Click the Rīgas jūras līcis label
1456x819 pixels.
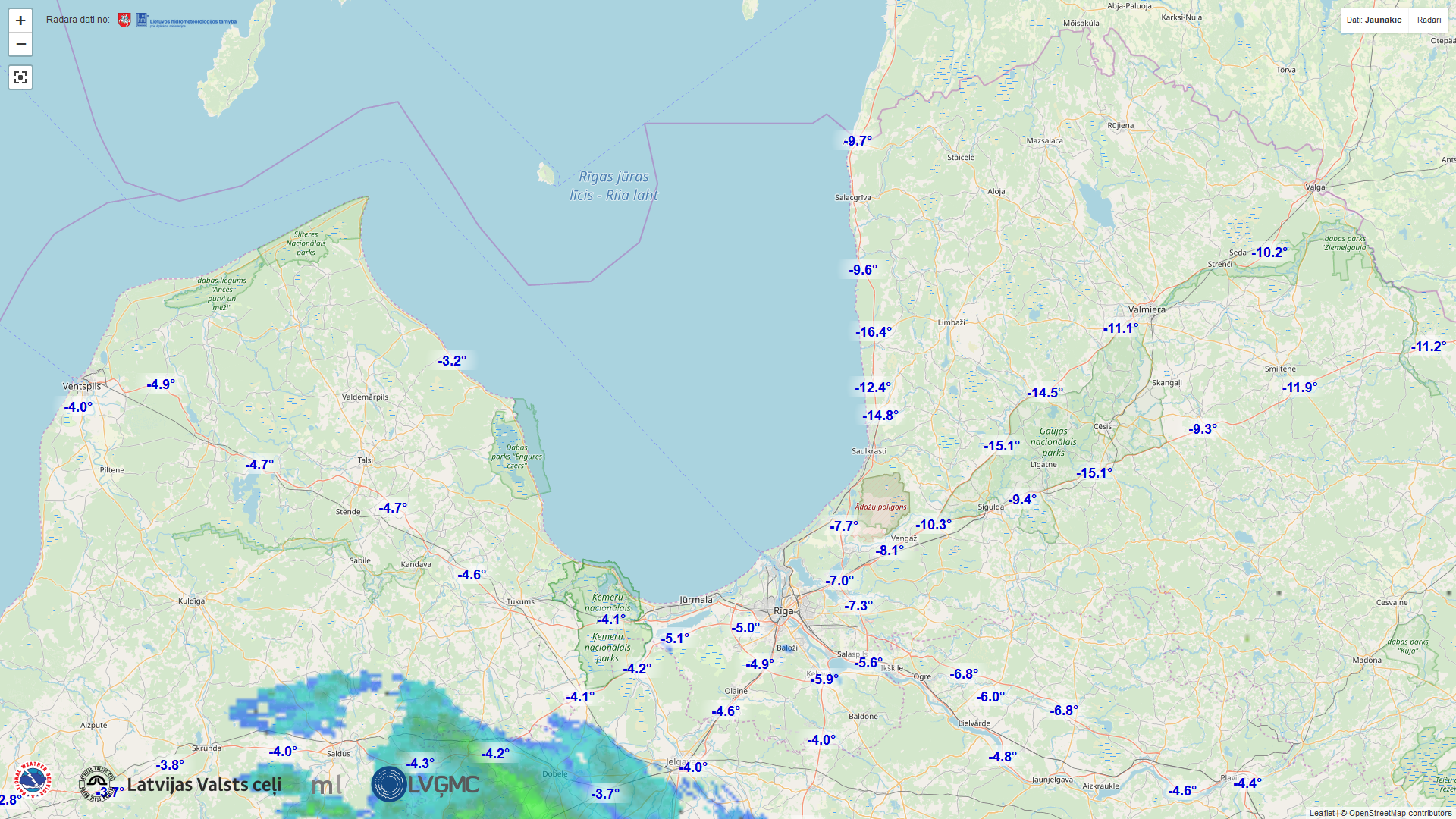coord(613,186)
